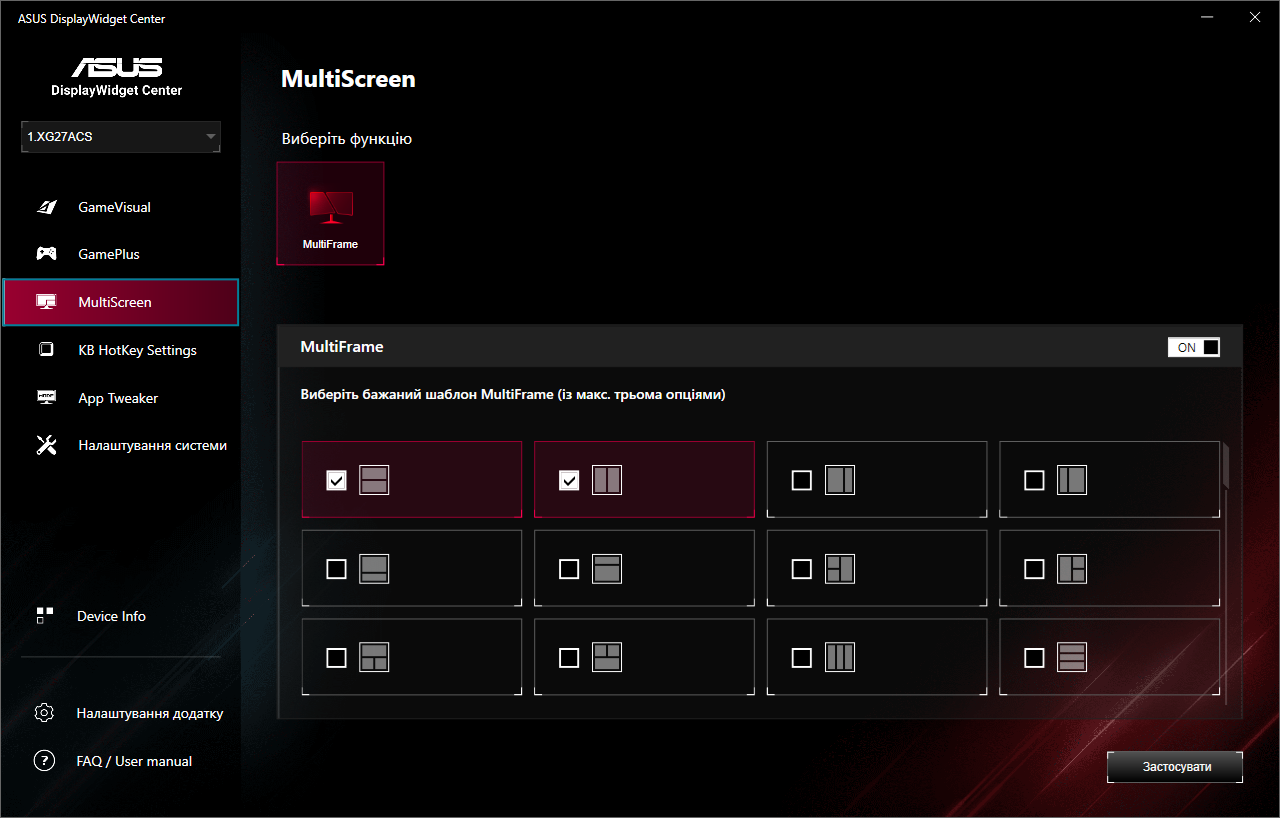This screenshot has width=1280, height=818.
Task: Open Налаштування системи in the sidebar
Action: (121, 445)
